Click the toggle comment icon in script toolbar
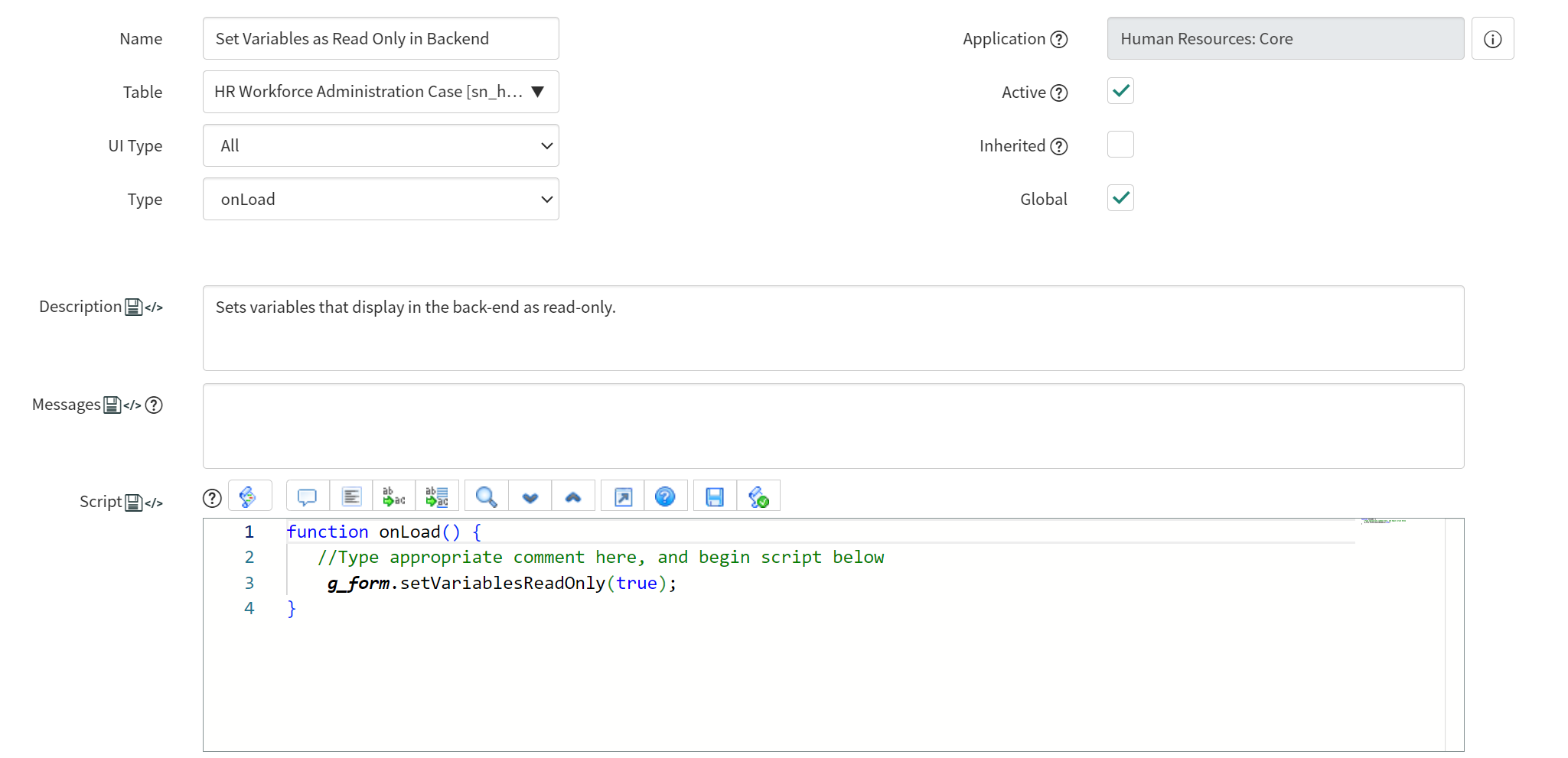This screenshot has width=1568, height=758. (308, 496)
